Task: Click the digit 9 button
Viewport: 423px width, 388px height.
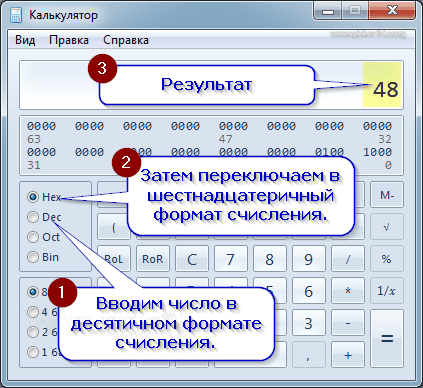Action: point(309,259)
